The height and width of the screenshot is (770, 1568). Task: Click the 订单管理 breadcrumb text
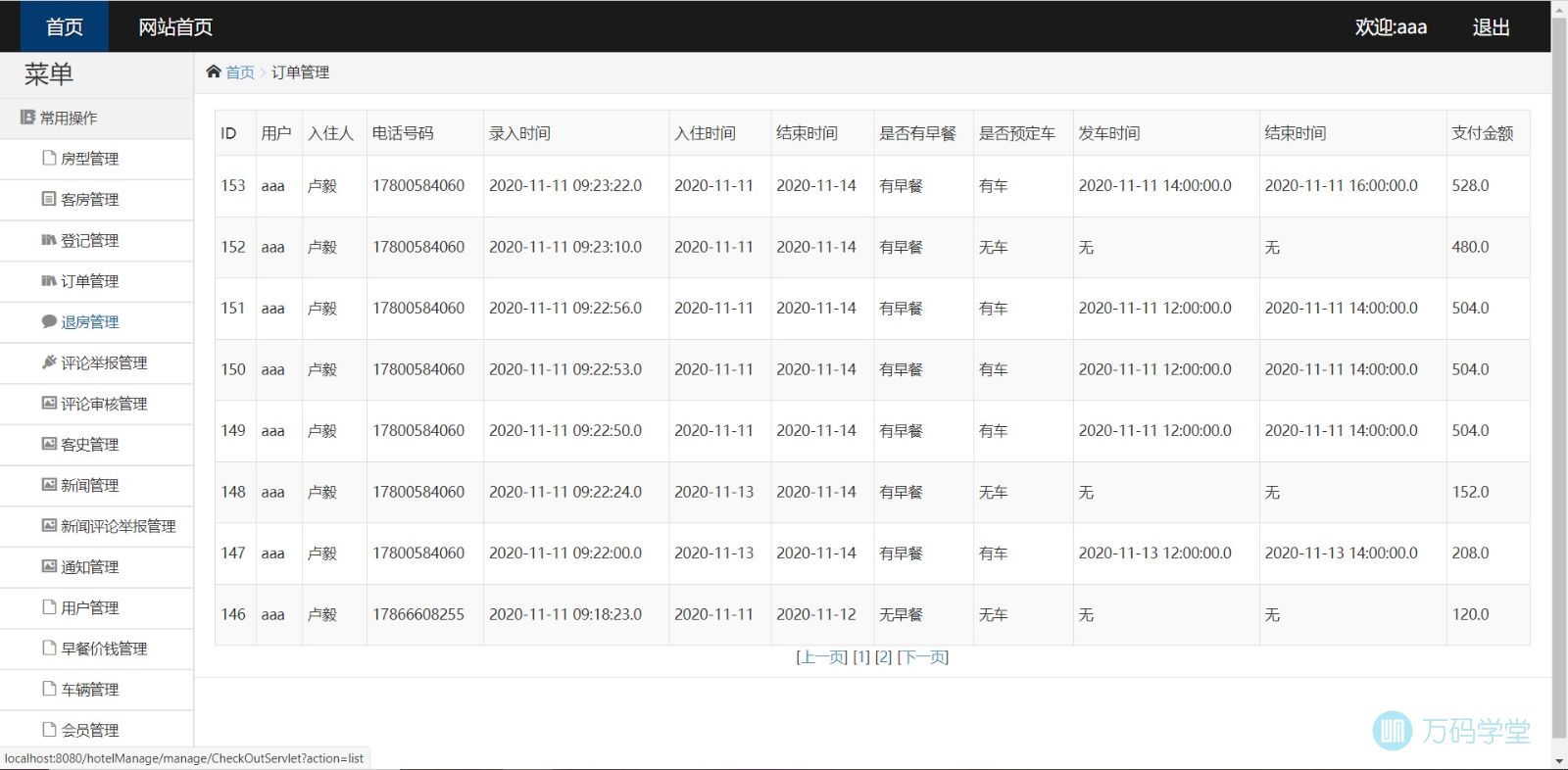[300, 72]
